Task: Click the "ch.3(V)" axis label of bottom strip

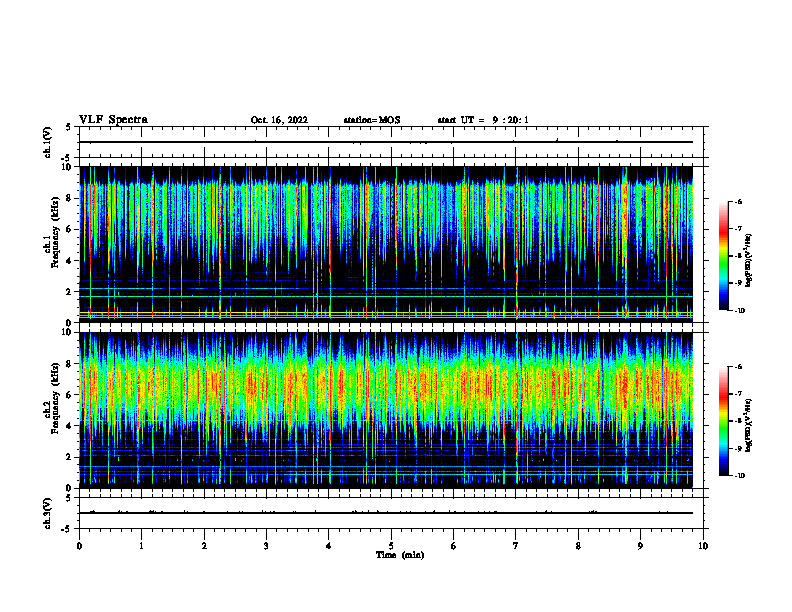Action: (48, 513)
